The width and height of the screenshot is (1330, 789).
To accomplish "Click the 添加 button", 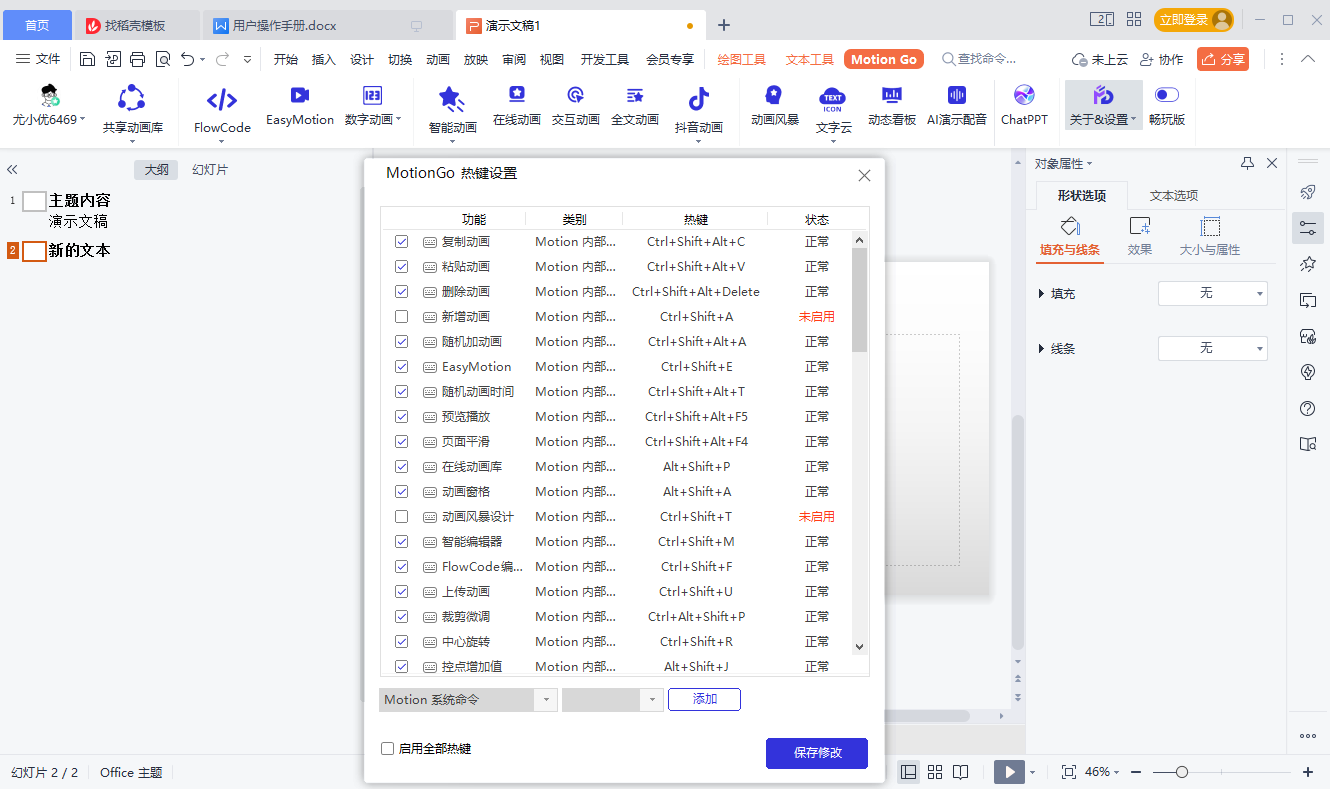I will [705, 699].
